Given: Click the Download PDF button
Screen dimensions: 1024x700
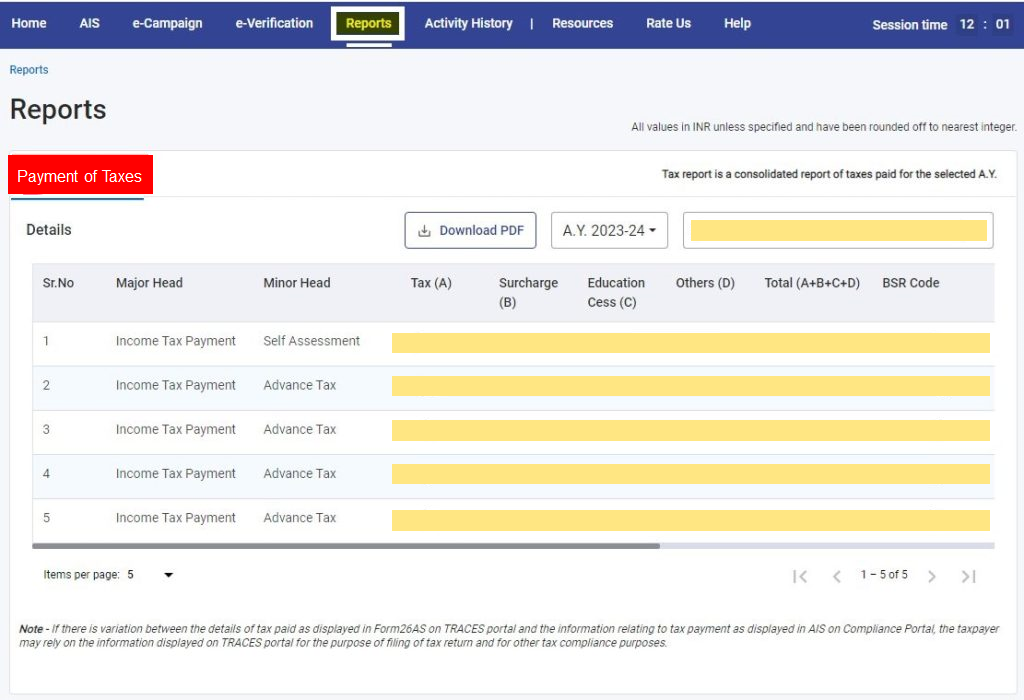Looking at the screenshot, I should tap(470, 230).
